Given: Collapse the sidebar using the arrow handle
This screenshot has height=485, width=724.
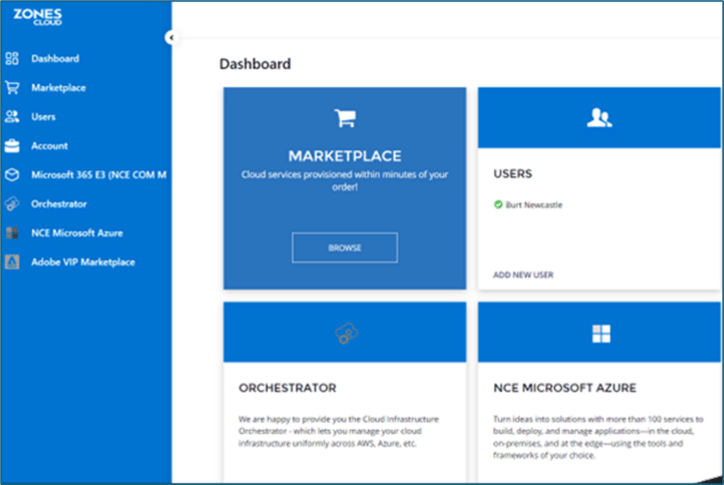Looking at the screenshot, I should click(x=171, y=37).
